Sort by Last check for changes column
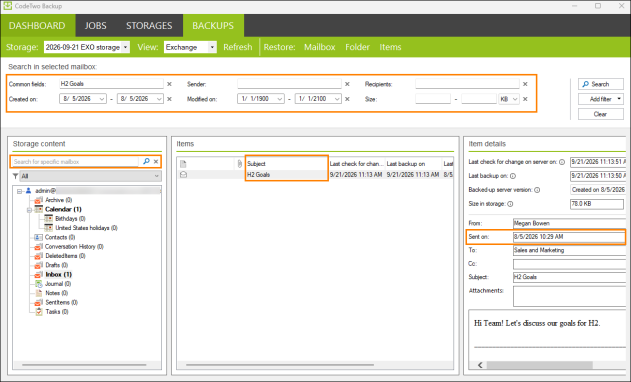This screenshot has height=382, width=631. click(356, 164)
